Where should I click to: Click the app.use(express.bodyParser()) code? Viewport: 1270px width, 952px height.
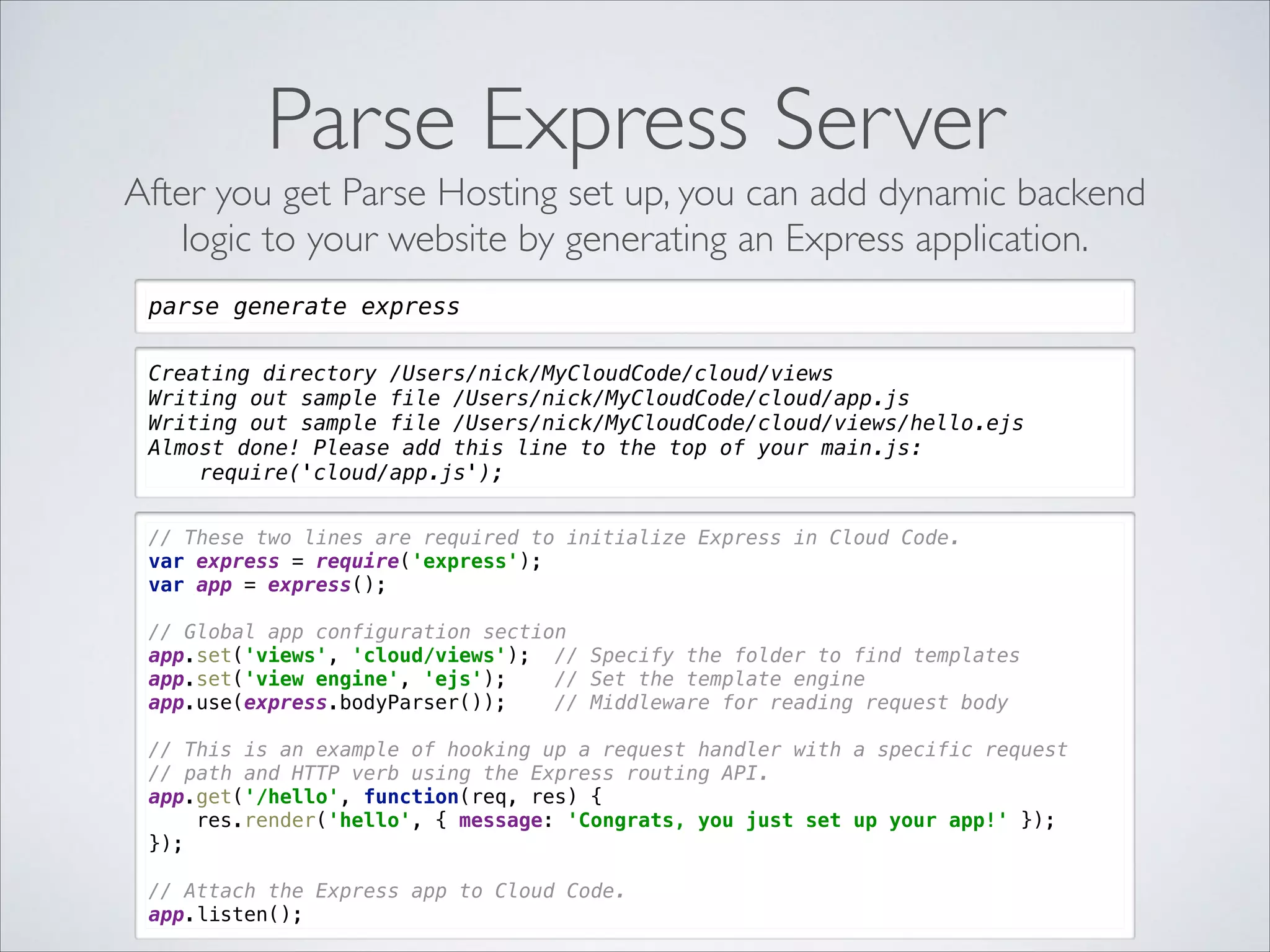coord(327,703)
